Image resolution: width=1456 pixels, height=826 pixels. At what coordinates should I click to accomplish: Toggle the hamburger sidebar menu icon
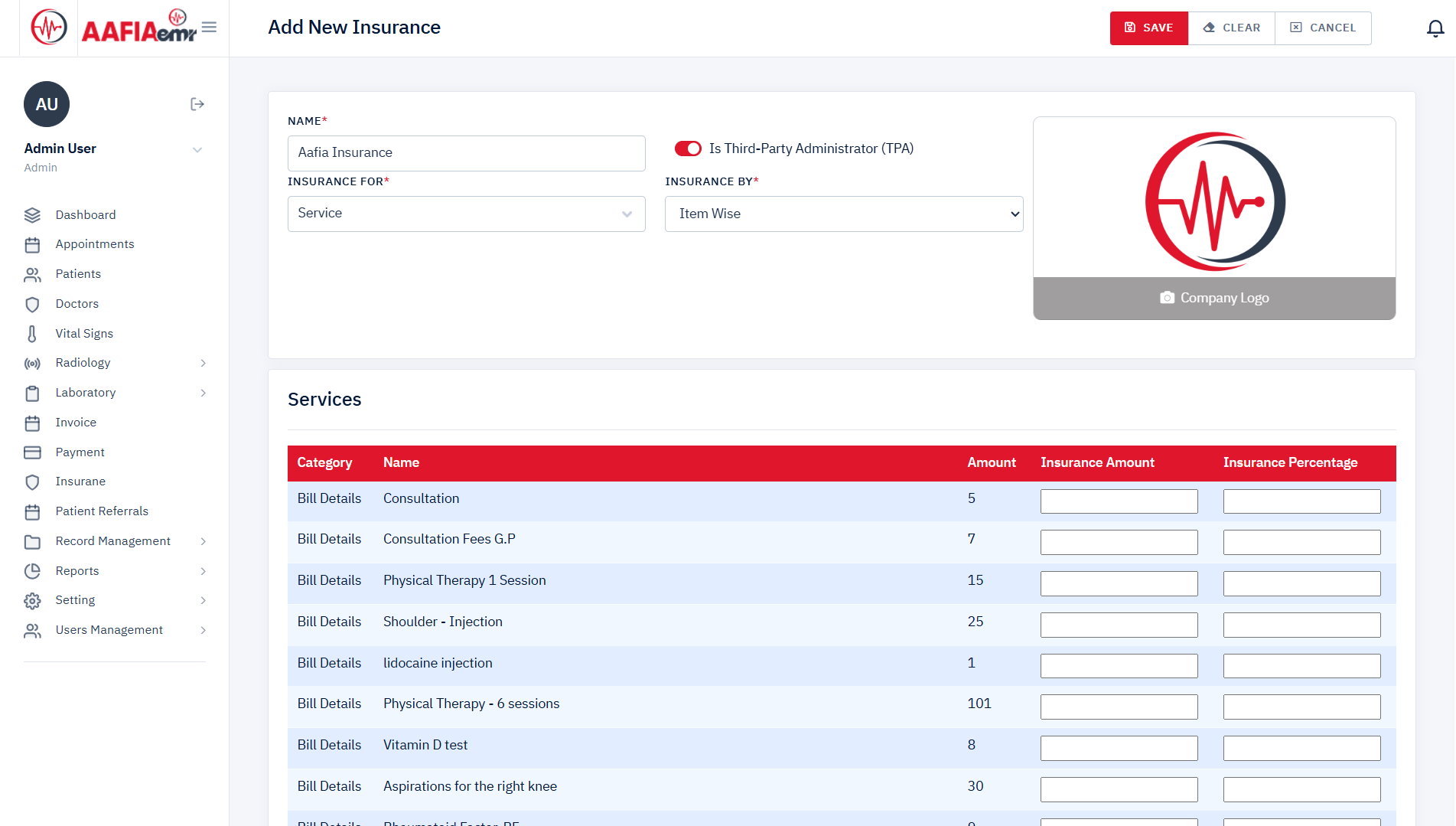[x=209, y=28]
